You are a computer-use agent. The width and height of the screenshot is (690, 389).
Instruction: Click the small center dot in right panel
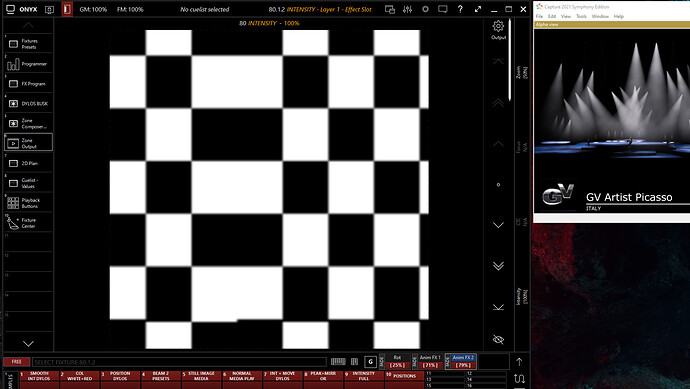[498, 185]
